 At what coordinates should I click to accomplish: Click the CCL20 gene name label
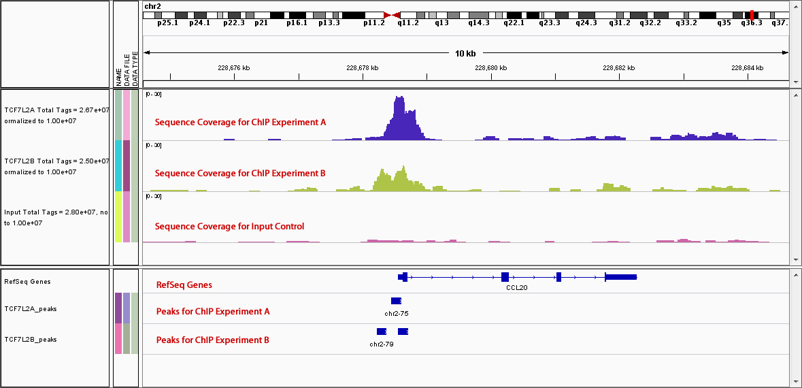pyautogui.click(x=517, y=288)
